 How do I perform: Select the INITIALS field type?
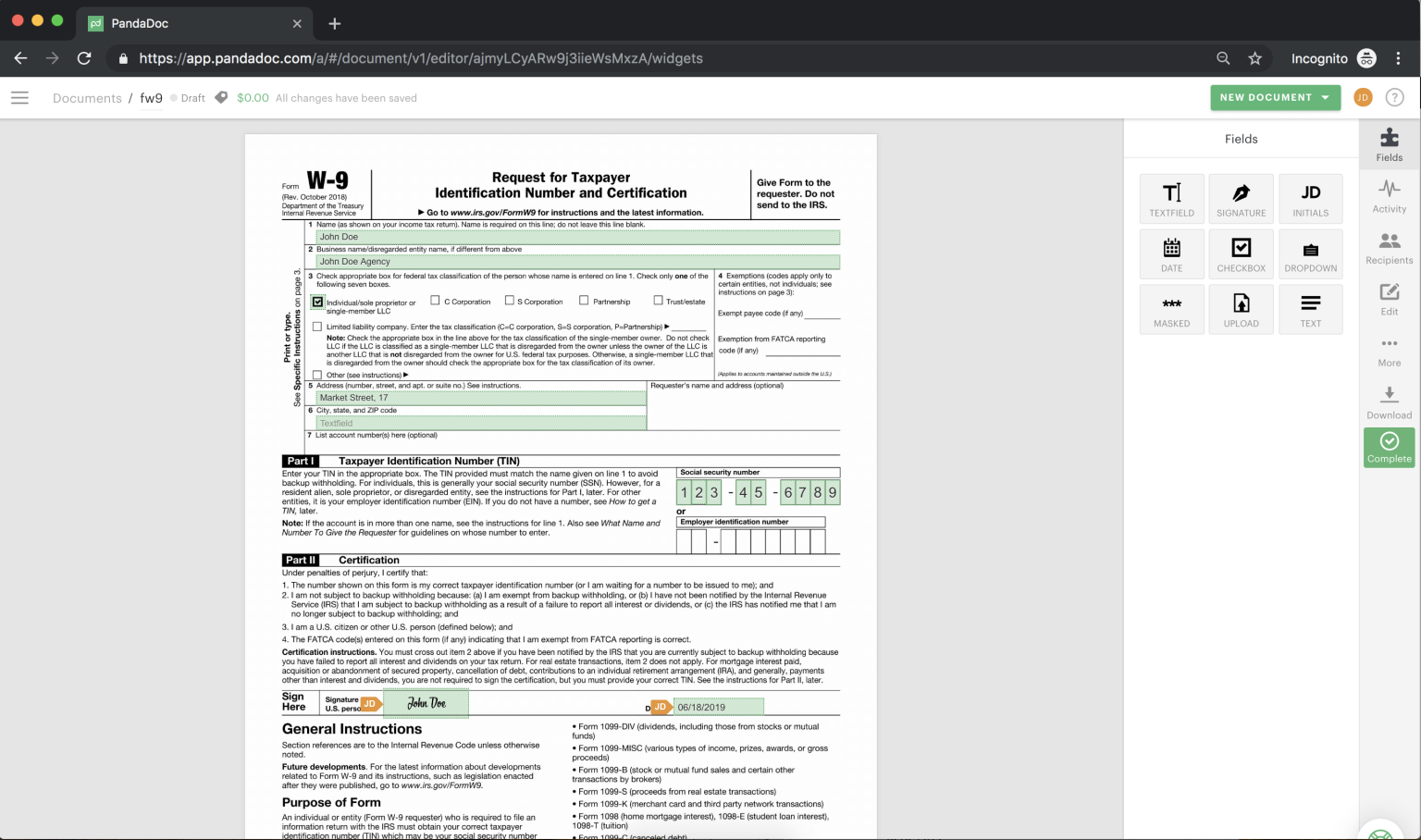pyautogui.click(x=1310, y=198)
